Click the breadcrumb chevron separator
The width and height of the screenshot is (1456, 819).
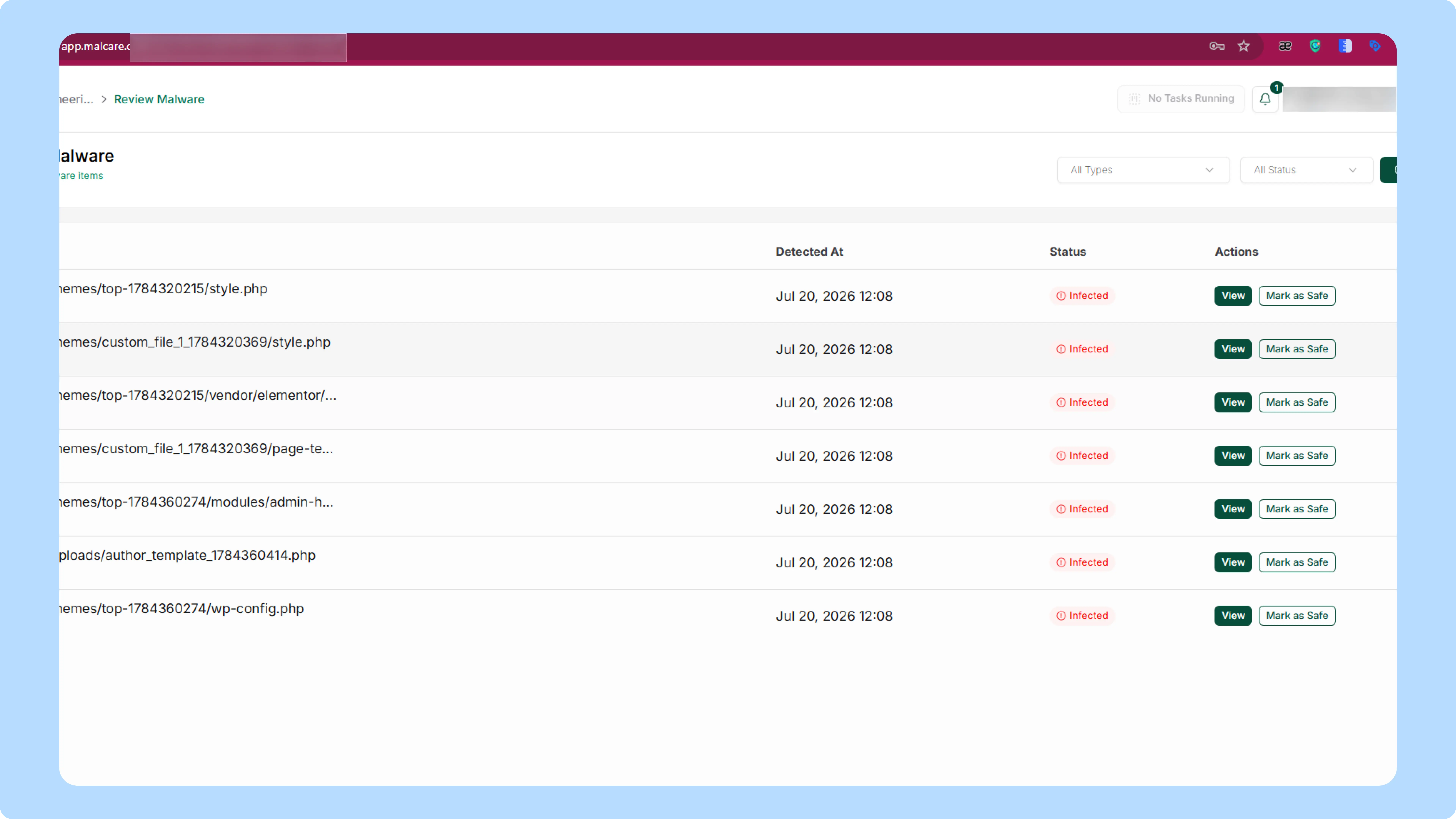[104, 100]
